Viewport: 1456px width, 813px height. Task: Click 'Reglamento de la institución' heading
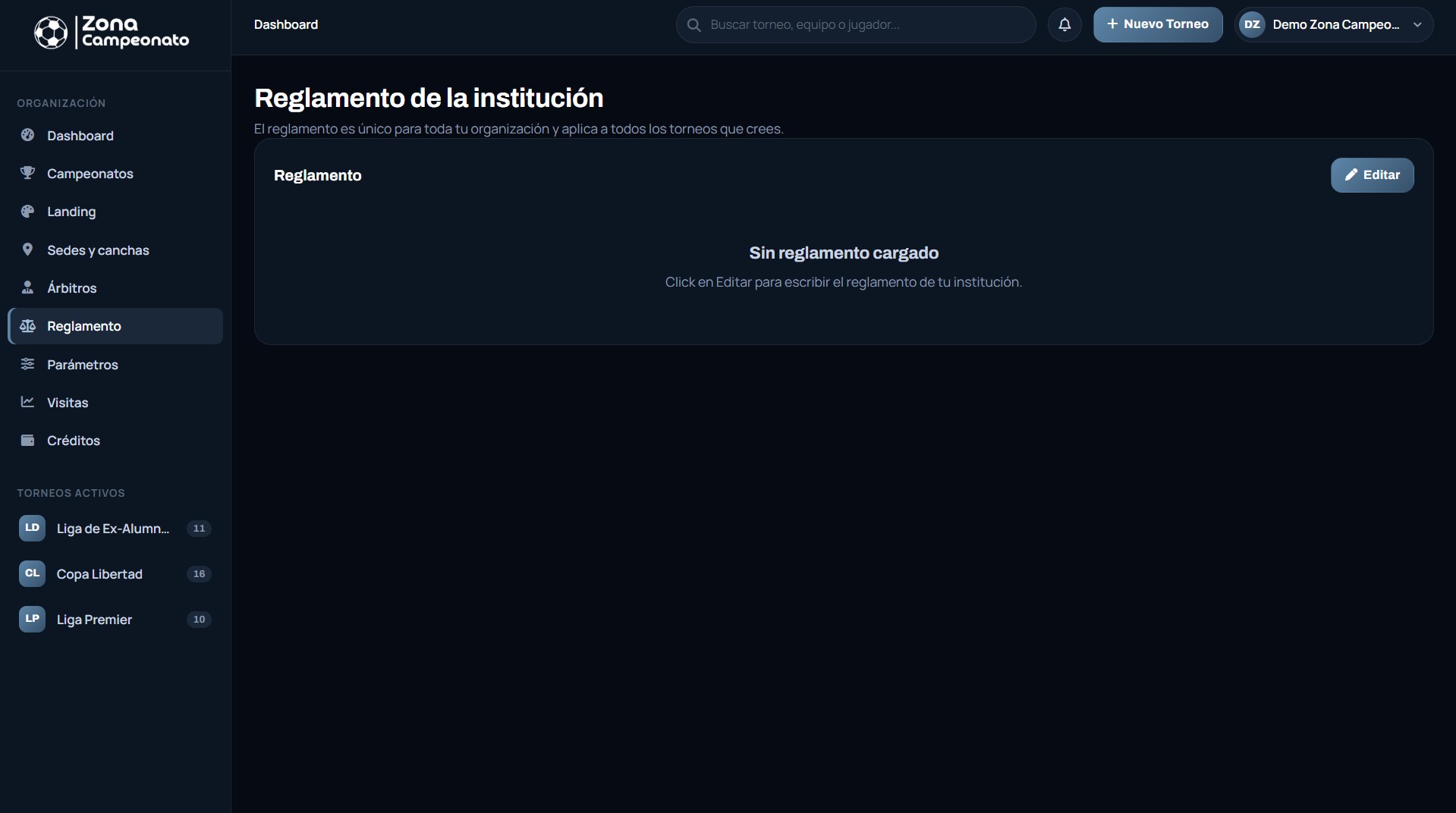point(429,98)
